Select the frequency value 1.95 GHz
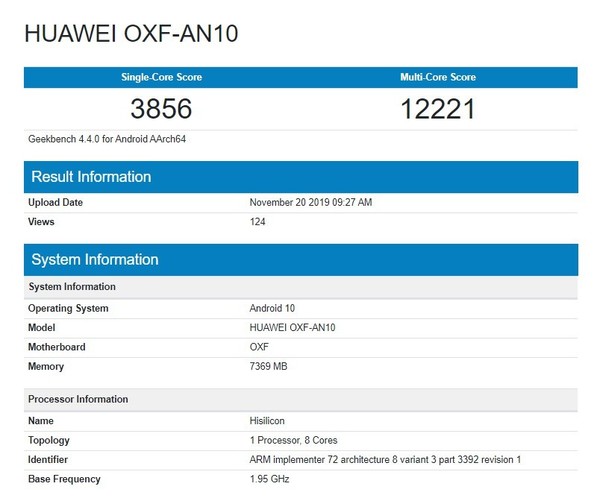 269,479
